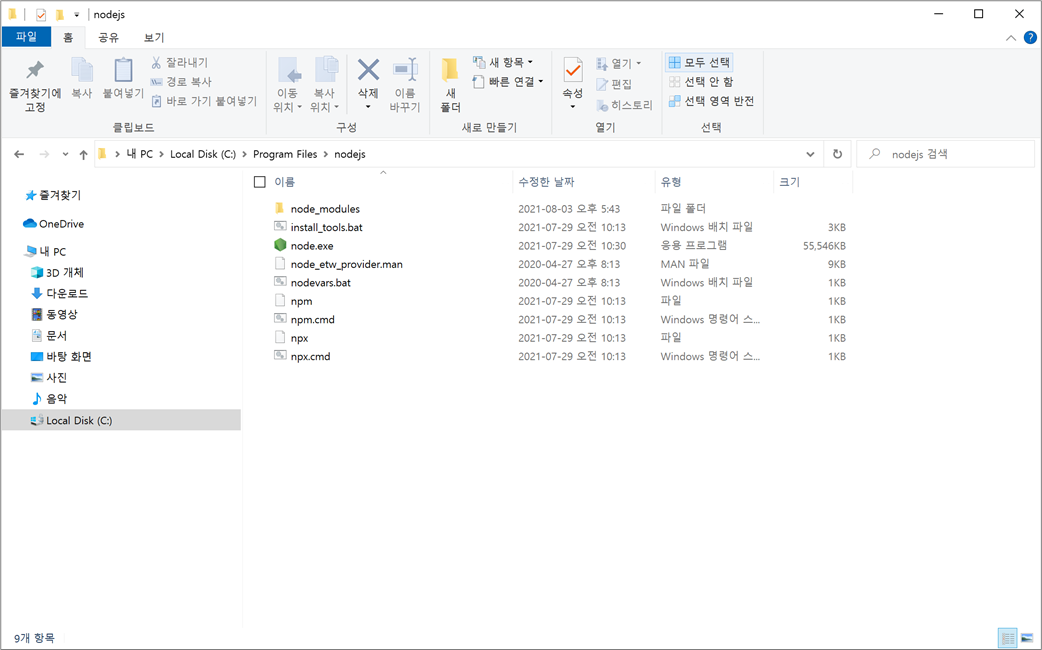Click Invert selection (선택 영역 반전)
Image resolution: width=1042 pixels, height=650 pixels.
711,101
